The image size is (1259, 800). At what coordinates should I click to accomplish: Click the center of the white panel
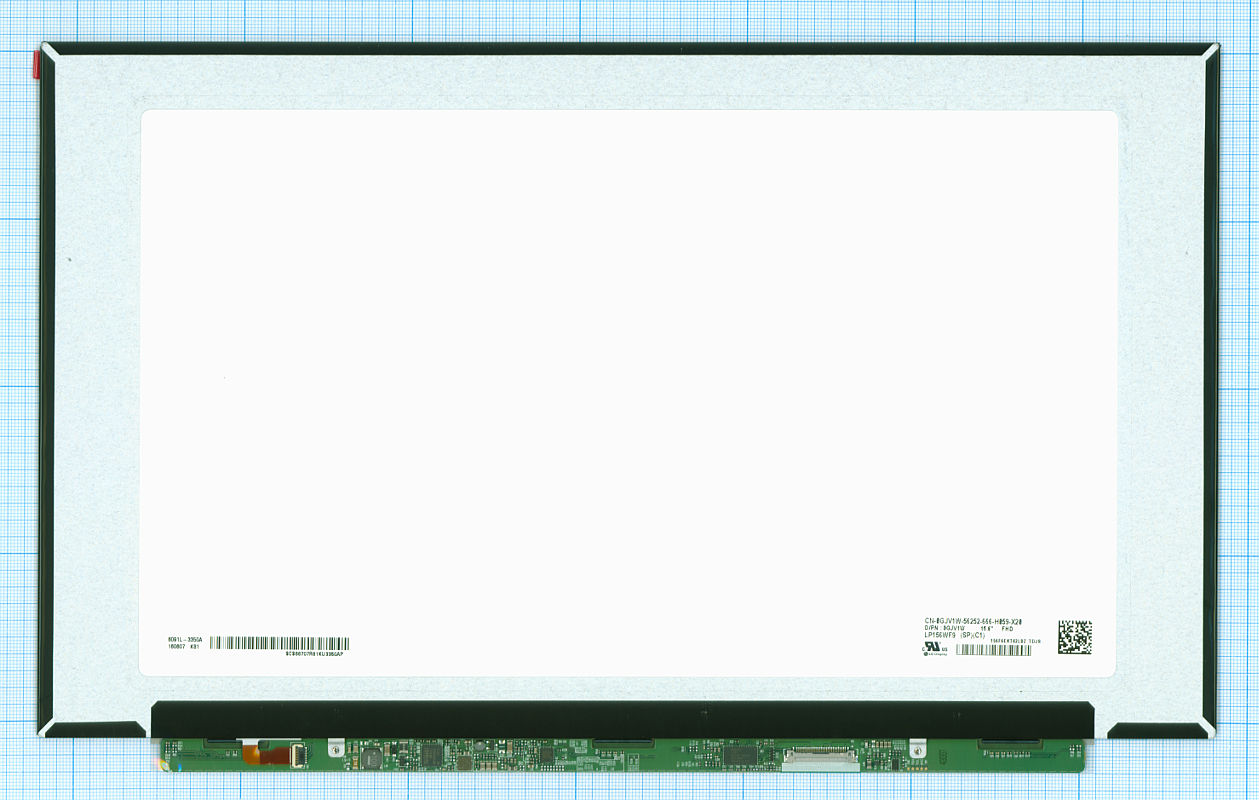tap(629, 393)
